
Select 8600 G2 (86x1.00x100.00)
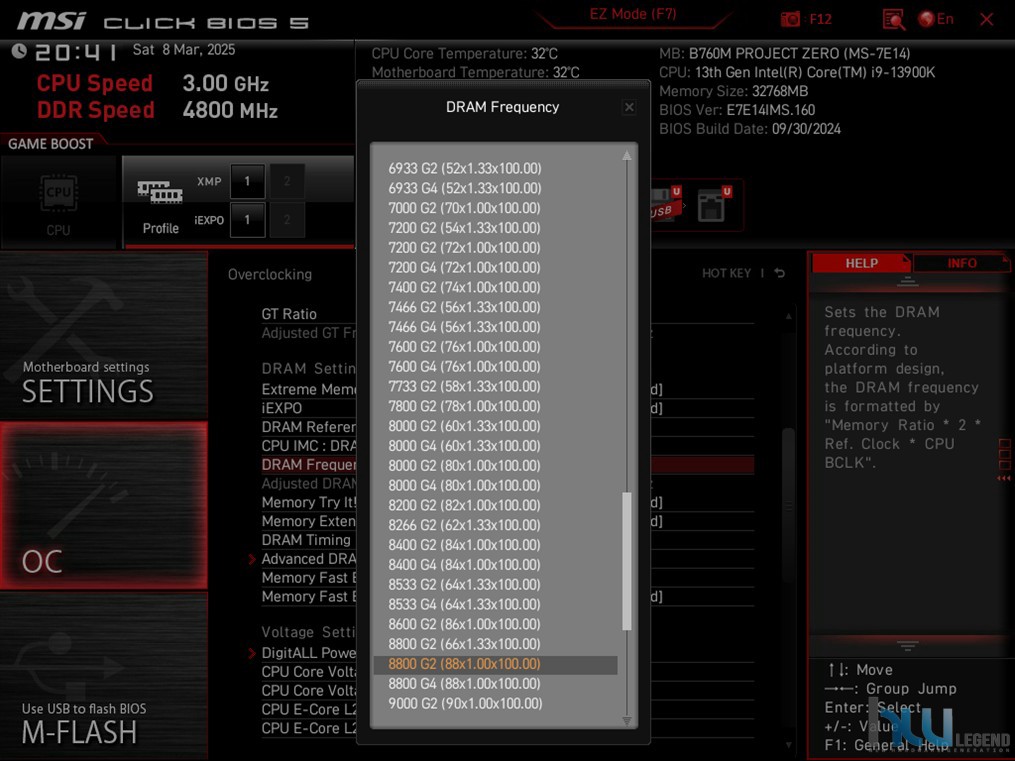tap(464, 624)
